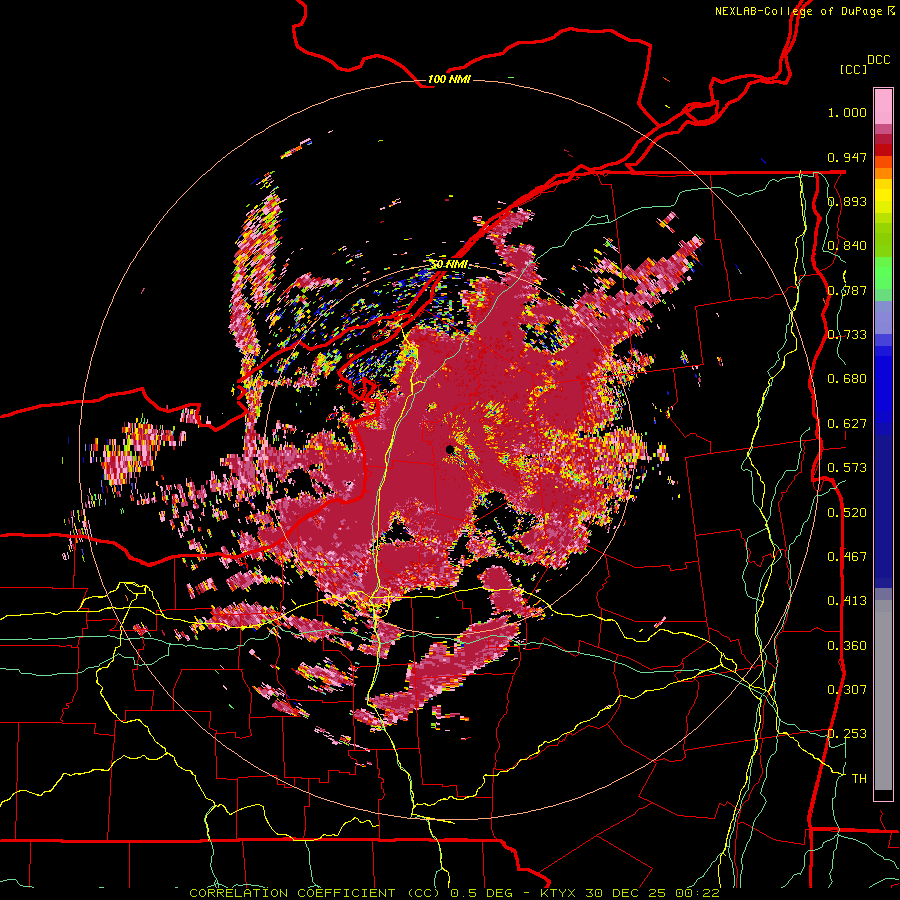Click the bright green color bar segment
This screenshot has width=900, height=900.
click(883, 273)
